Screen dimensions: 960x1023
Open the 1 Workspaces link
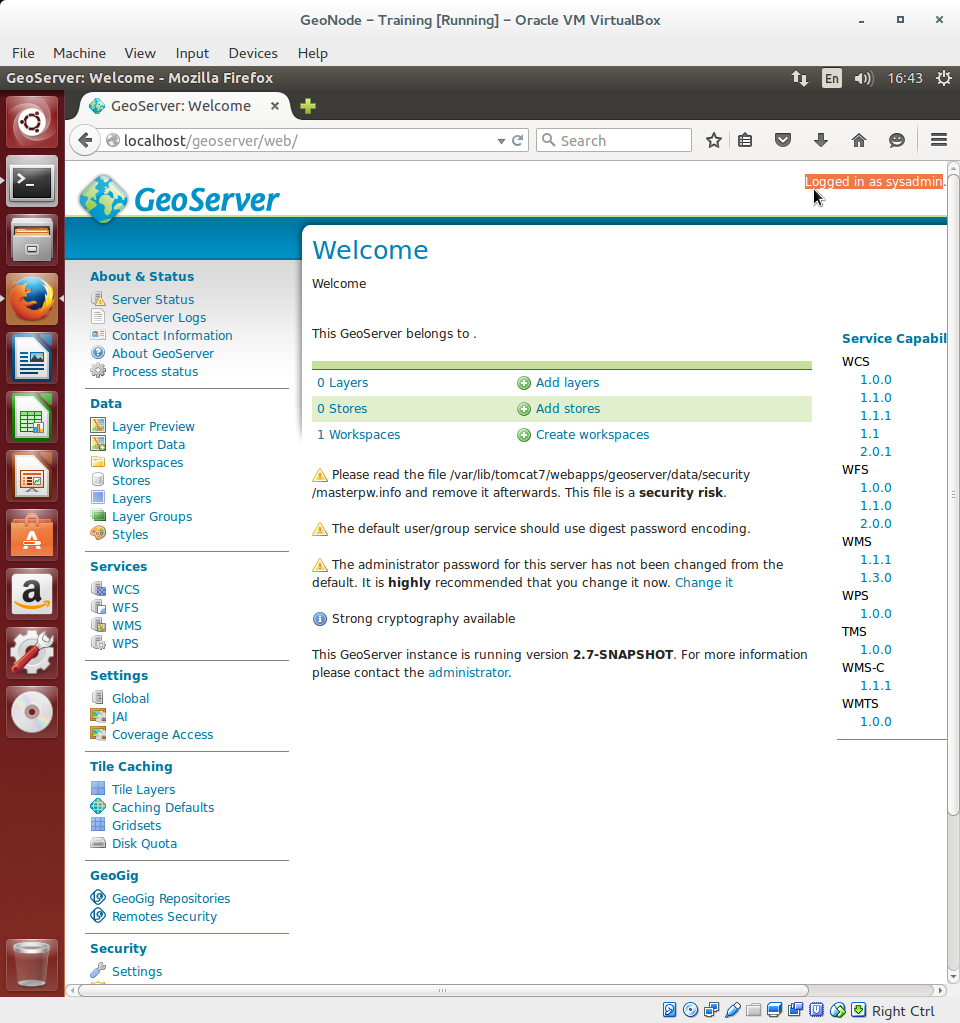click(x=358, y=435)
